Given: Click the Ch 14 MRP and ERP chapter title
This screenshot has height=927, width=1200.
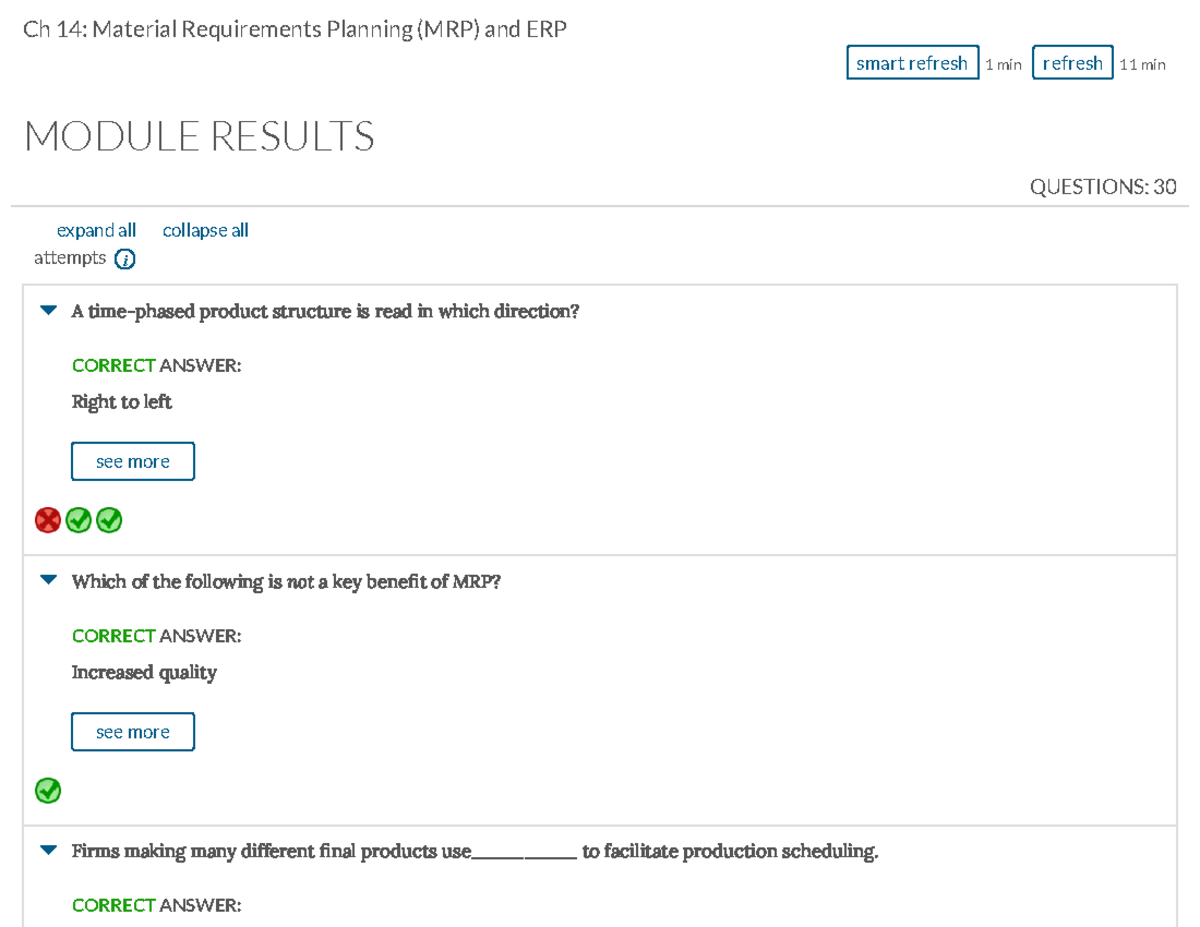Looking at the screenshot, I should pos(297,29).
